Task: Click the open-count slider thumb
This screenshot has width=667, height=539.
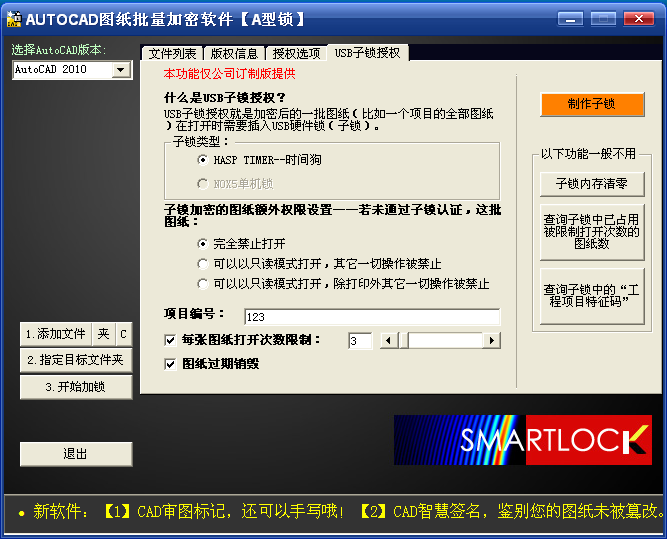Action: tap(405, 341)
